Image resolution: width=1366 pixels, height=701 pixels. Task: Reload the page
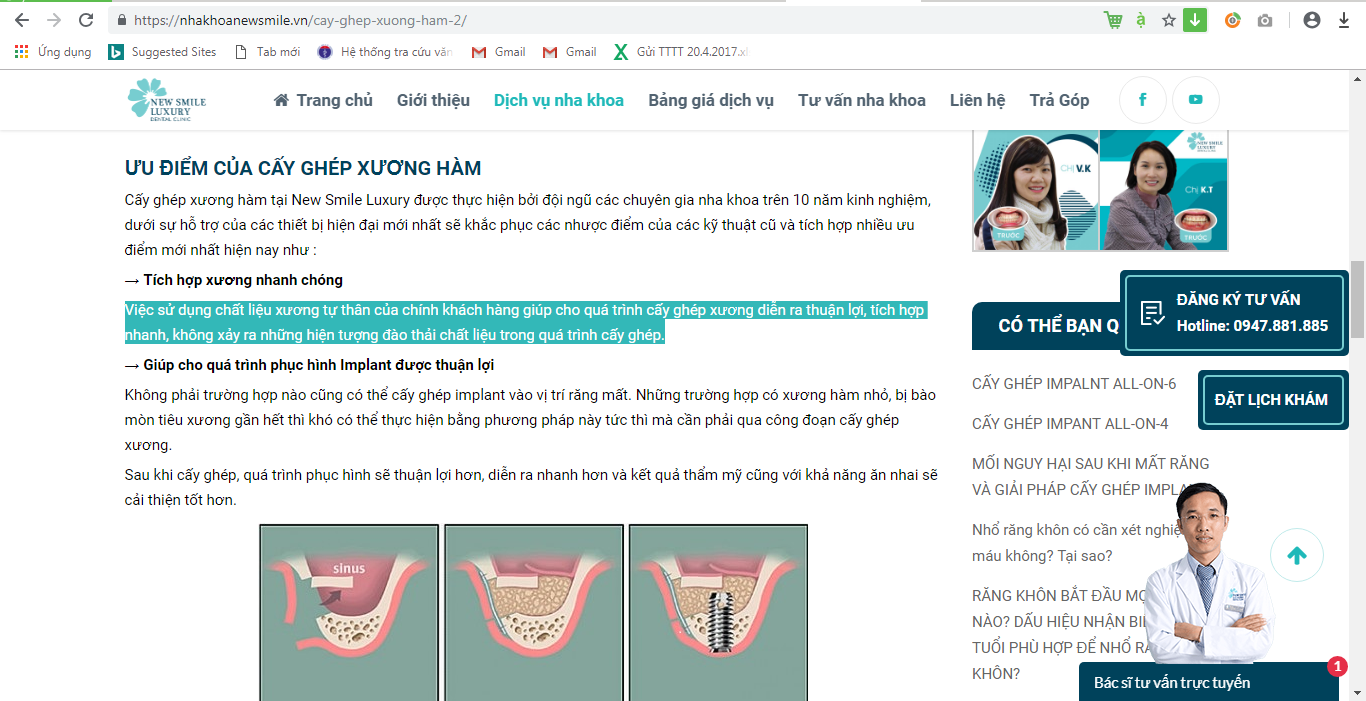pos(86,20)
